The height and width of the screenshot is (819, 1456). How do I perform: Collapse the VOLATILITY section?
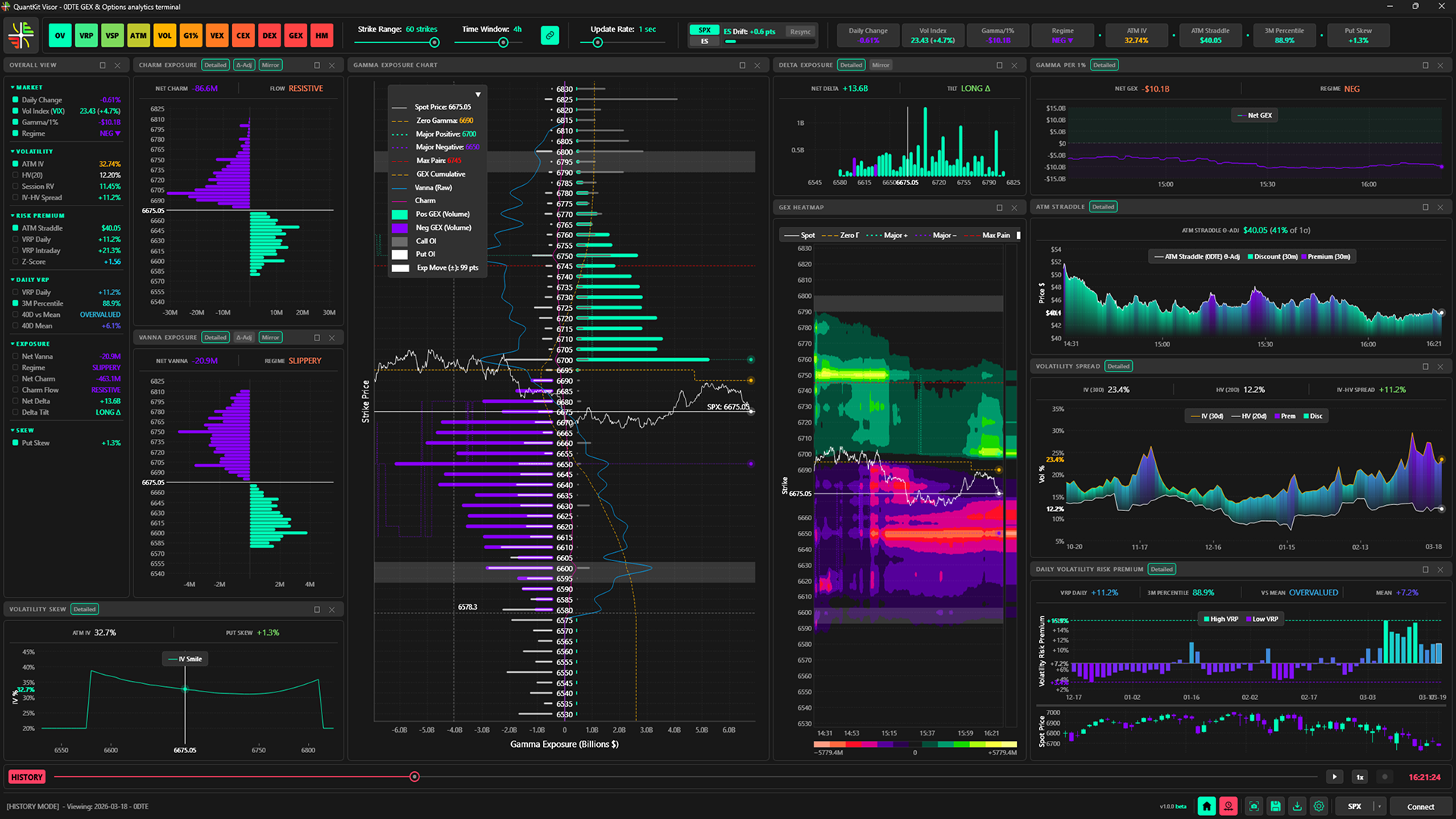click(32, 152)
